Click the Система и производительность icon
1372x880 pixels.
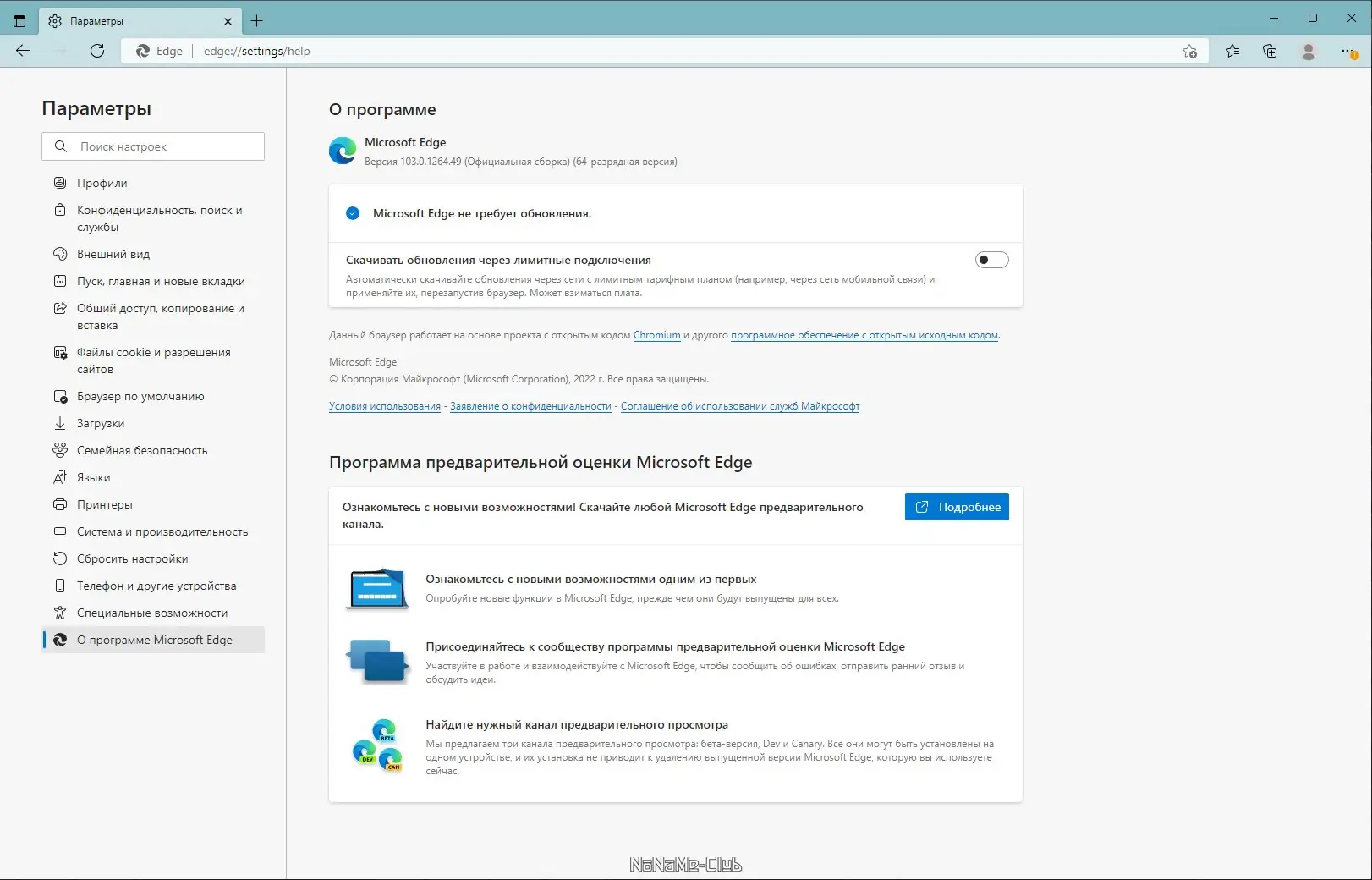pos(60,531)
